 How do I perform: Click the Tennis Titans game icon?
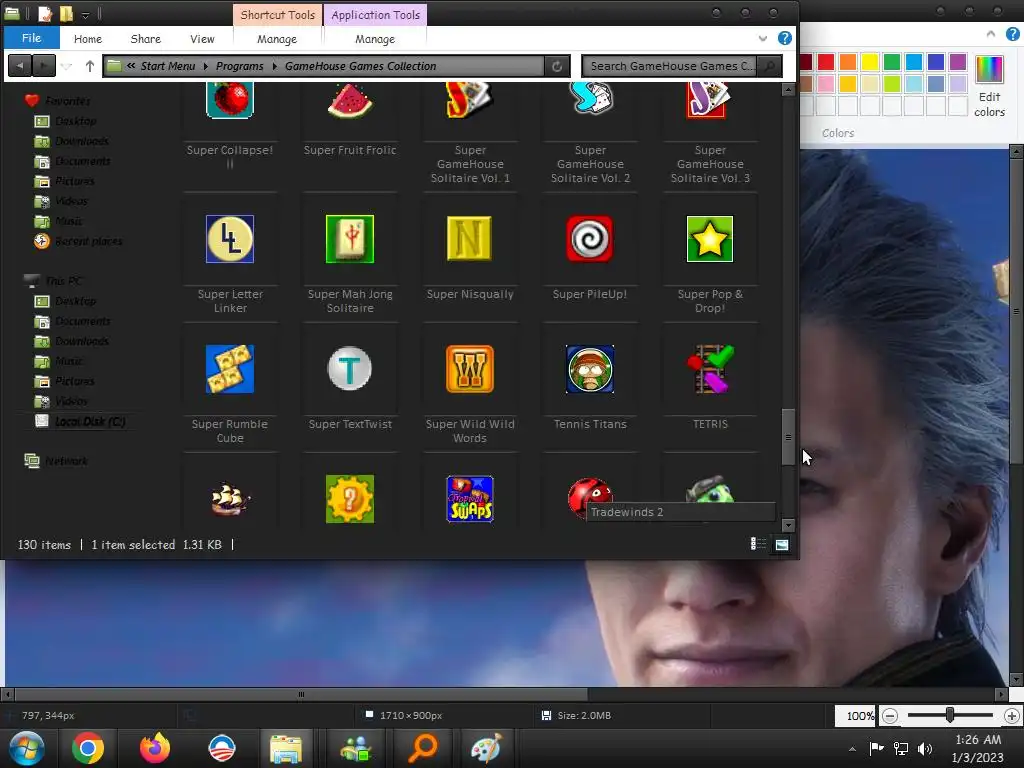[590, 369]
